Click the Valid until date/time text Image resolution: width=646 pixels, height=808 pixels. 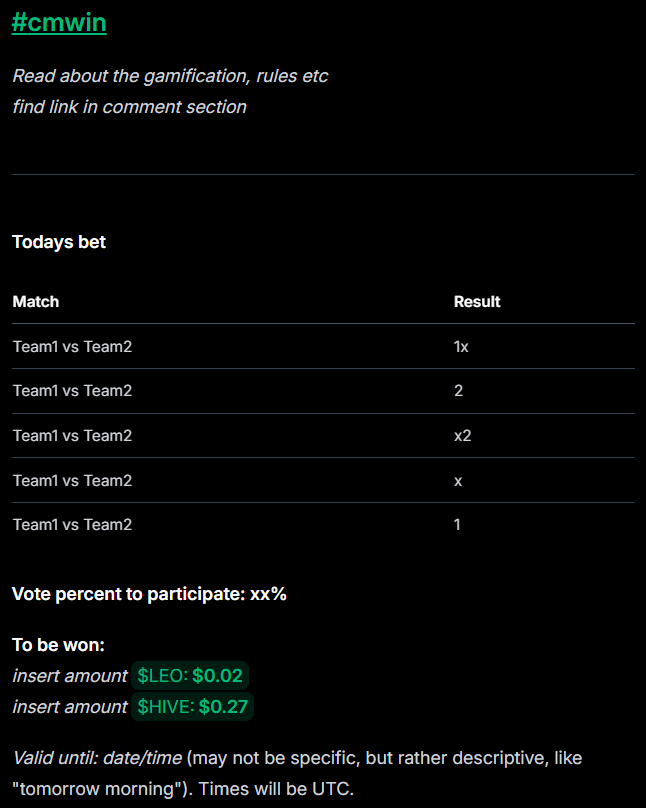click(x=97, y=758)
